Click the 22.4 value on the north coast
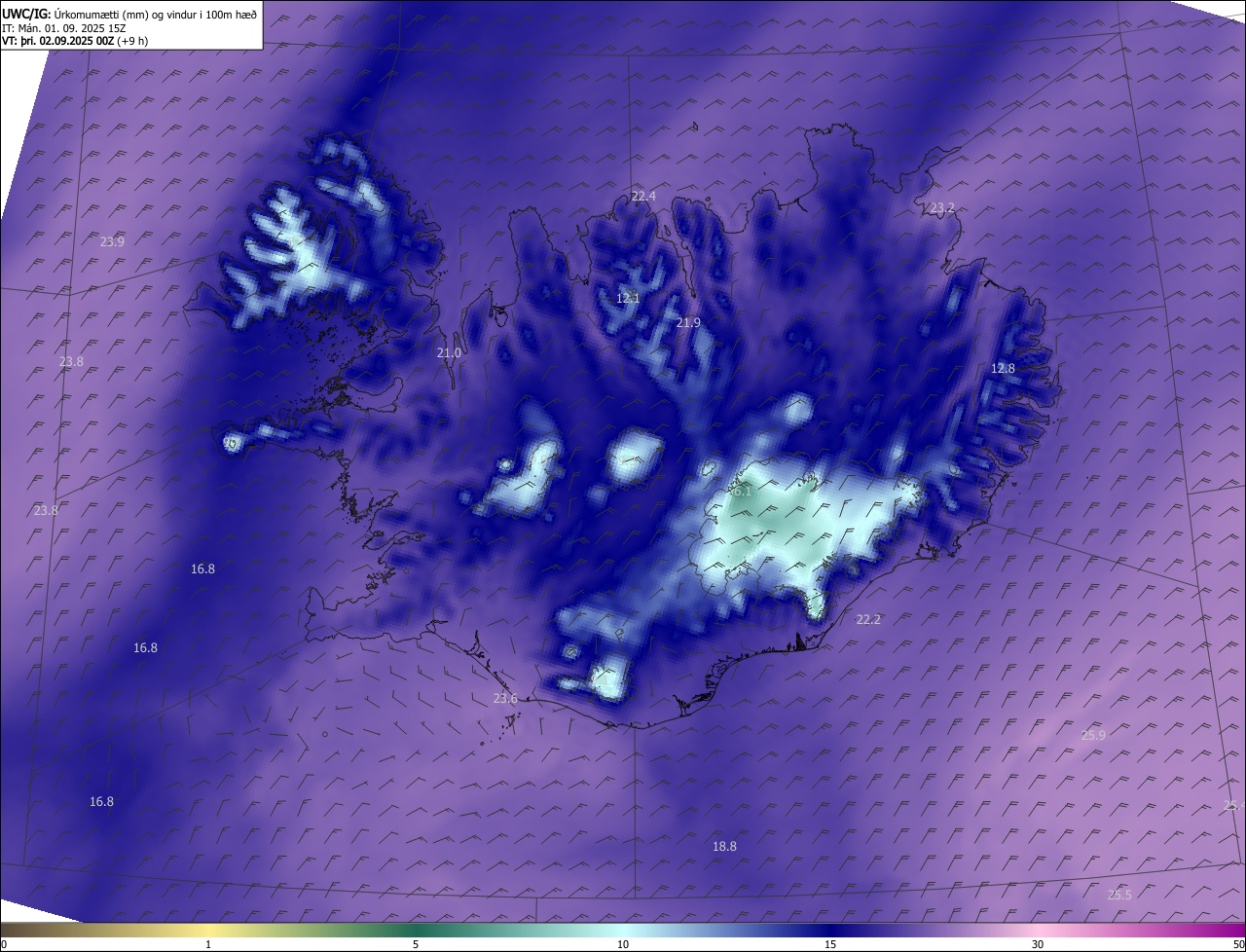Image resolution: width=1246 pixels, height=952 pixels. pos(643,196)
